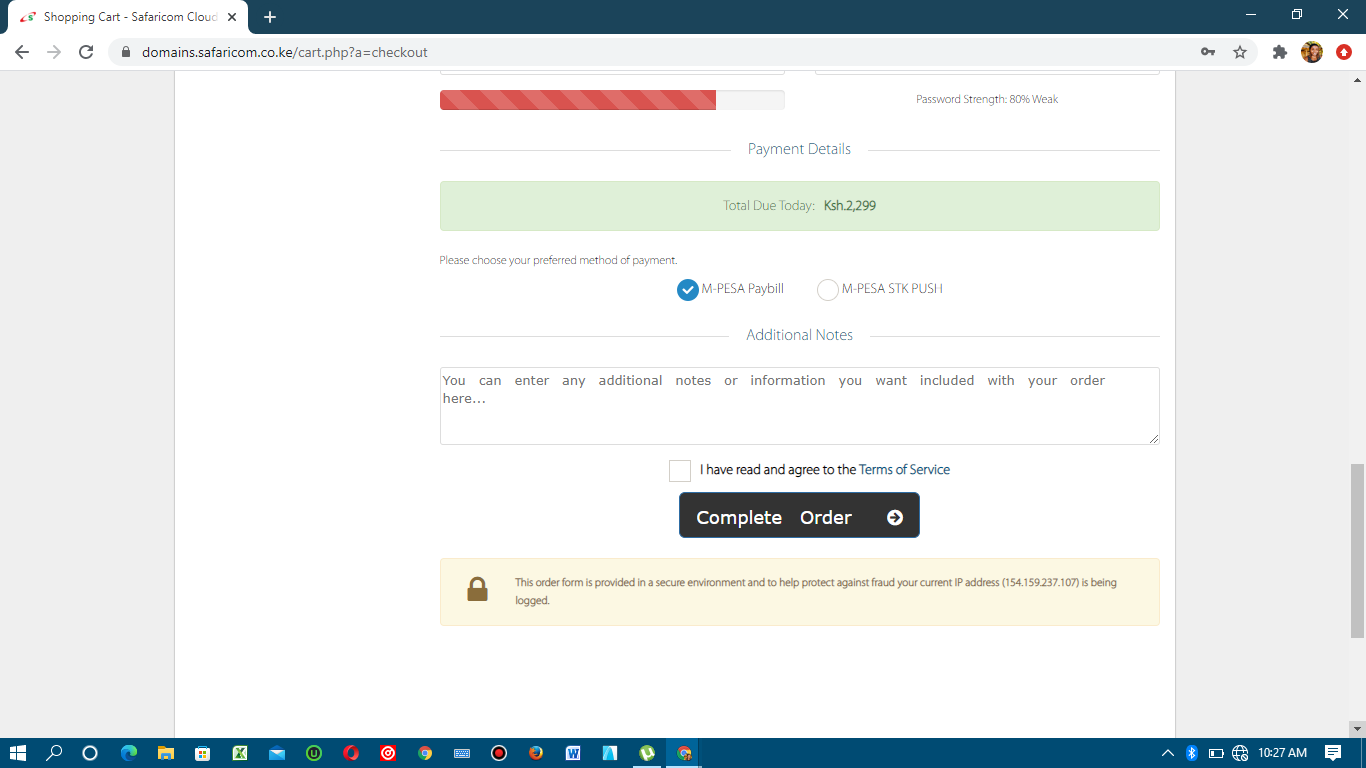Tick the agree to Terms of Service checkbox
This screenshot has height=768, width=1366.
[680, 470]
